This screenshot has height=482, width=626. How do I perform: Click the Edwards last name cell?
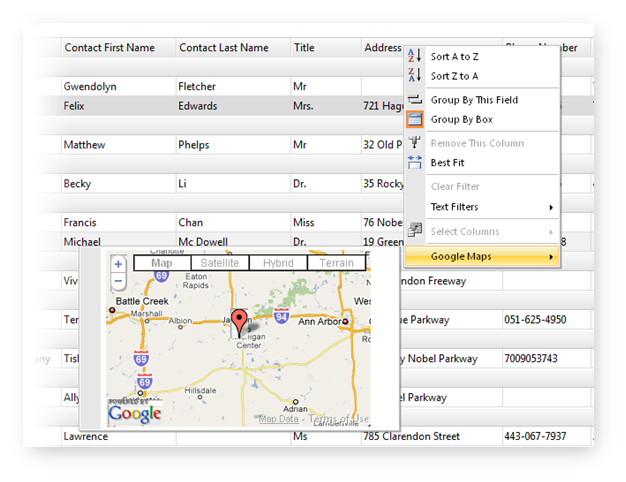click(233, 106)
